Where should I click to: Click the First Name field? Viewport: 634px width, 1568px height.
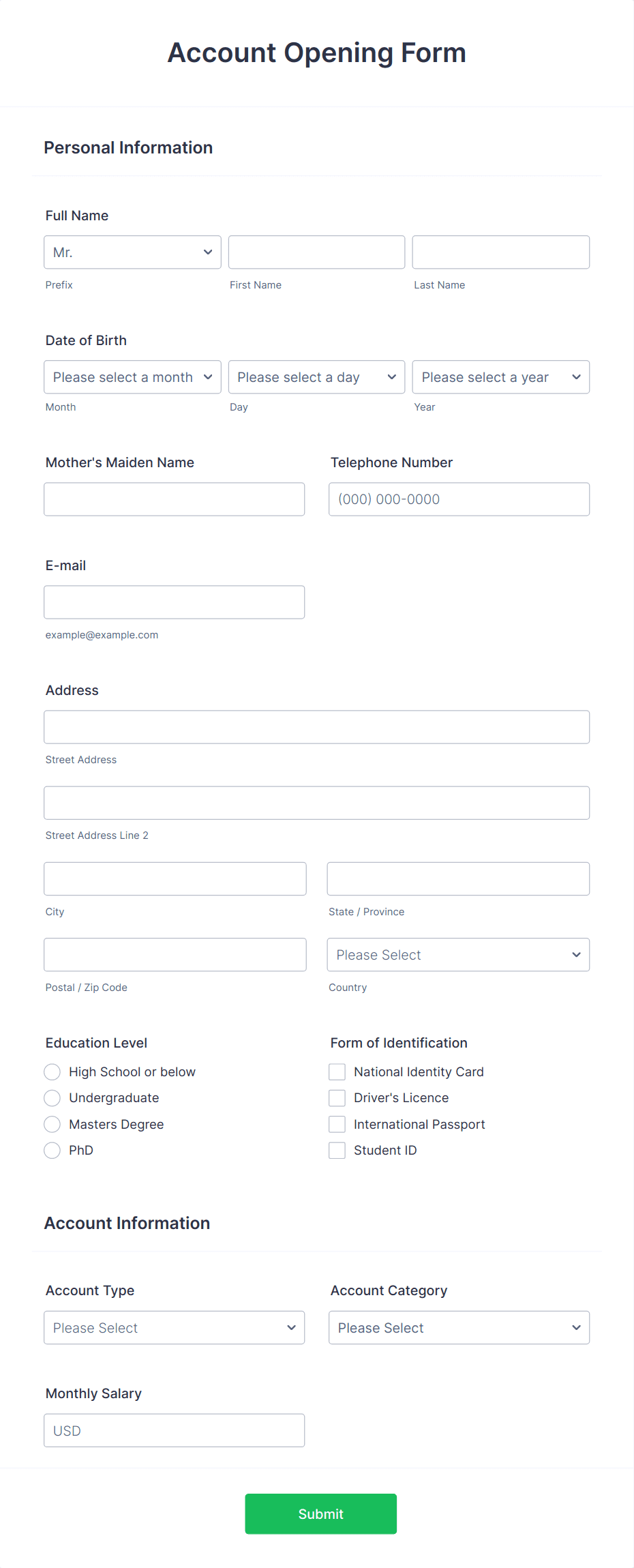(316, 252)
